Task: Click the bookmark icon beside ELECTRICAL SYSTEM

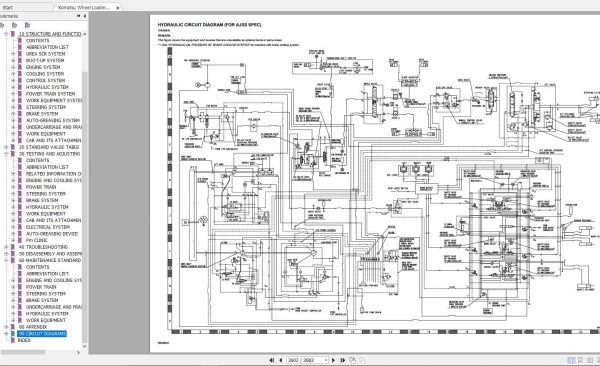Action: point(20,227)
